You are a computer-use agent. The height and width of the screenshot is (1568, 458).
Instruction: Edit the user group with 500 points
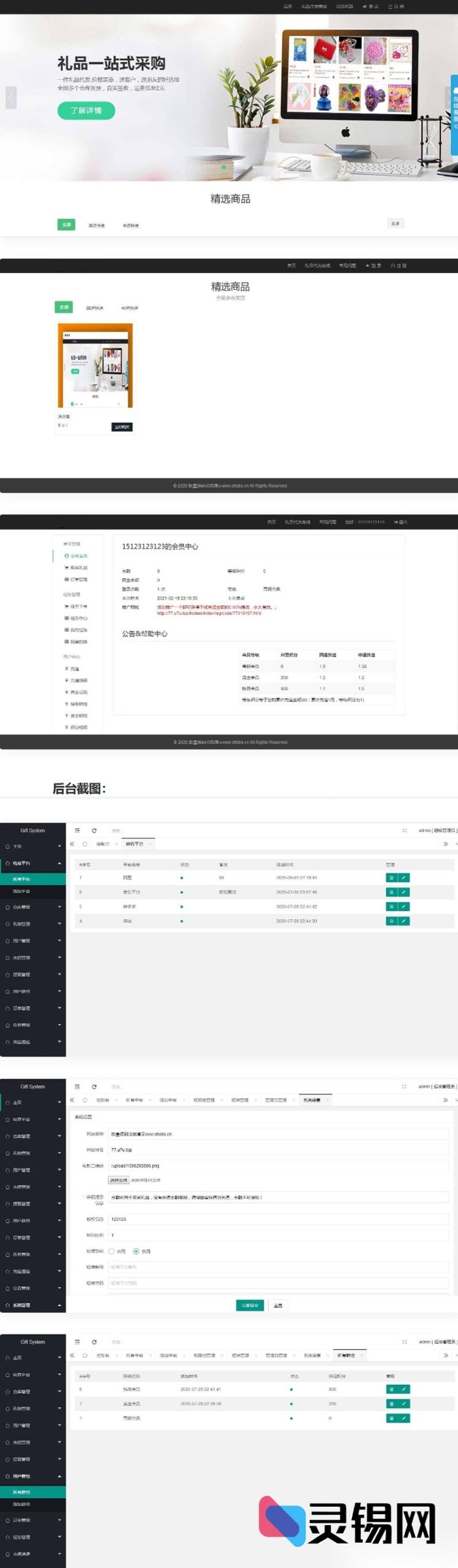(404, 1389)
